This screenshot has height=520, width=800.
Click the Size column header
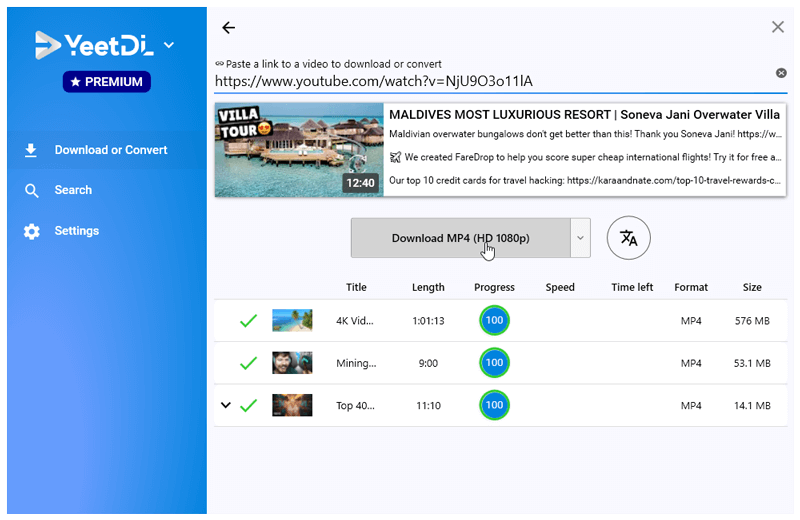tap(752, 287)
